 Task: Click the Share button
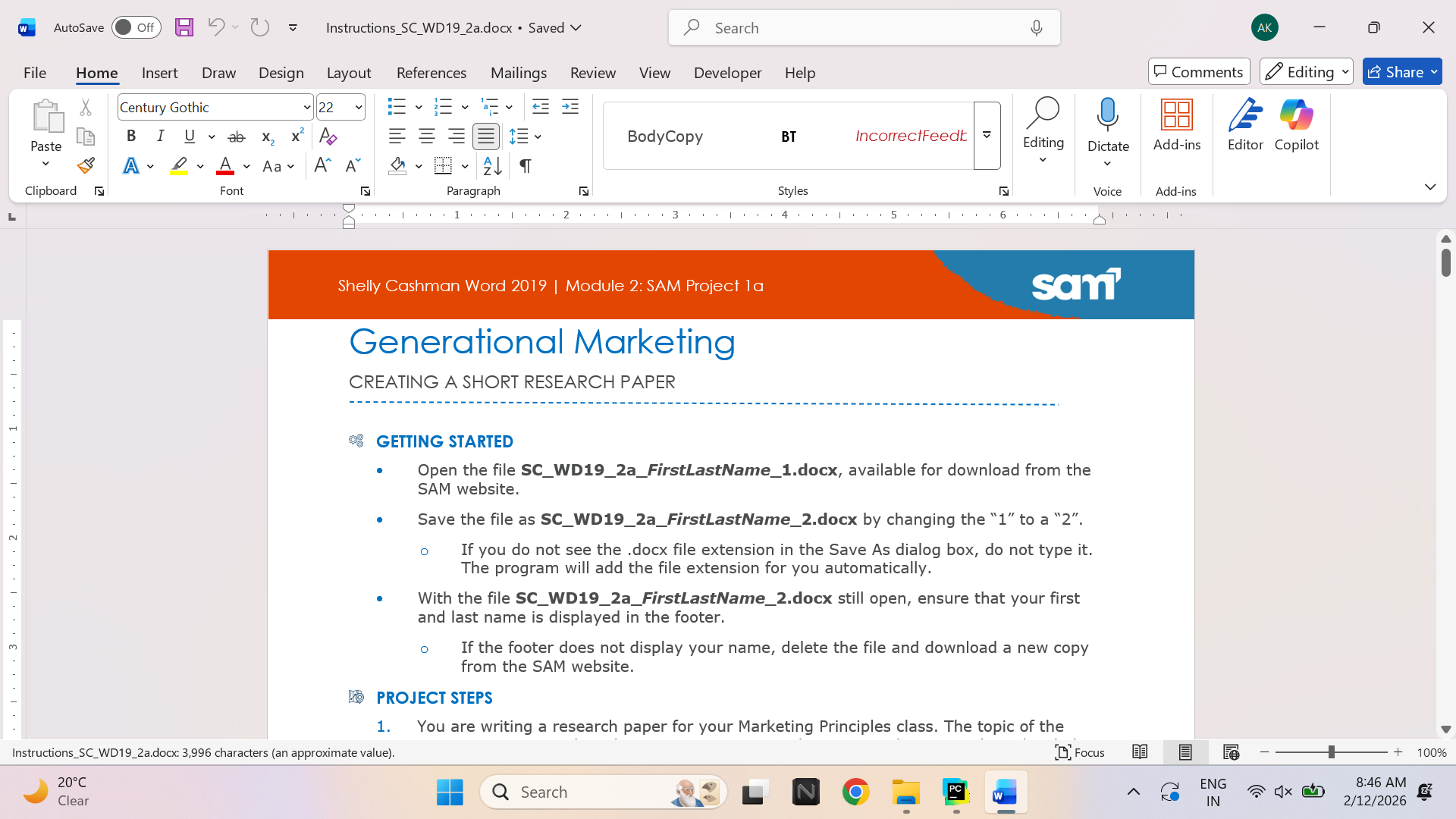(1402, 72)
